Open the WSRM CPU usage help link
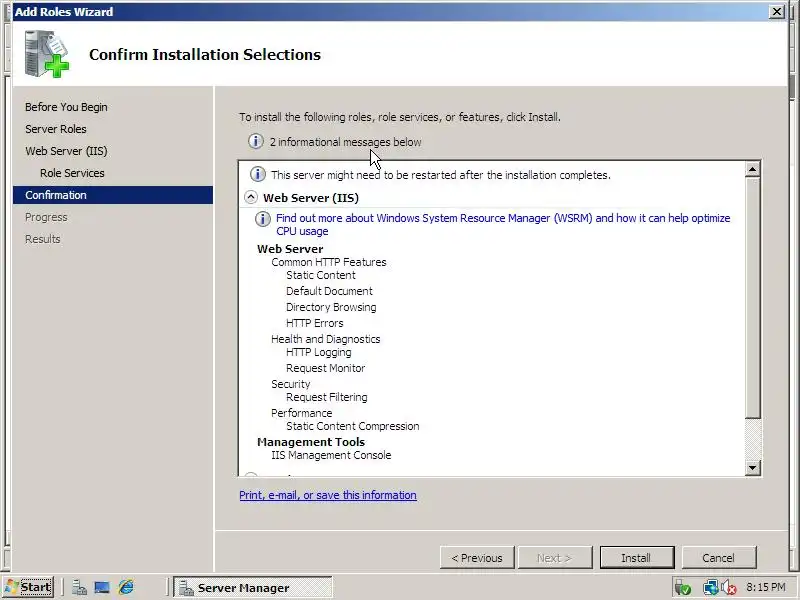 point(503,224)
